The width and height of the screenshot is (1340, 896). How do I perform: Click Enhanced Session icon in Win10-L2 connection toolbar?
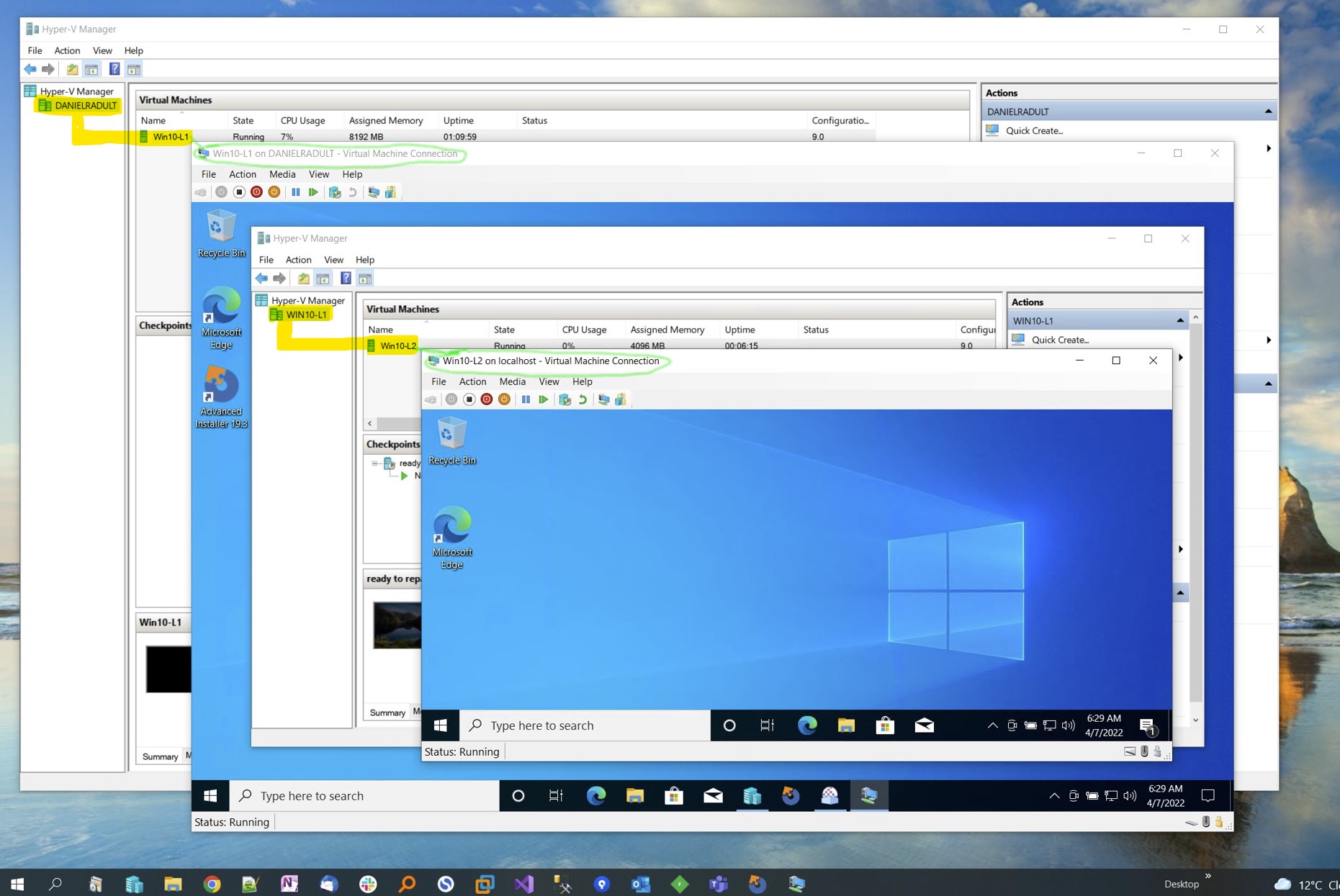point(603,399)
